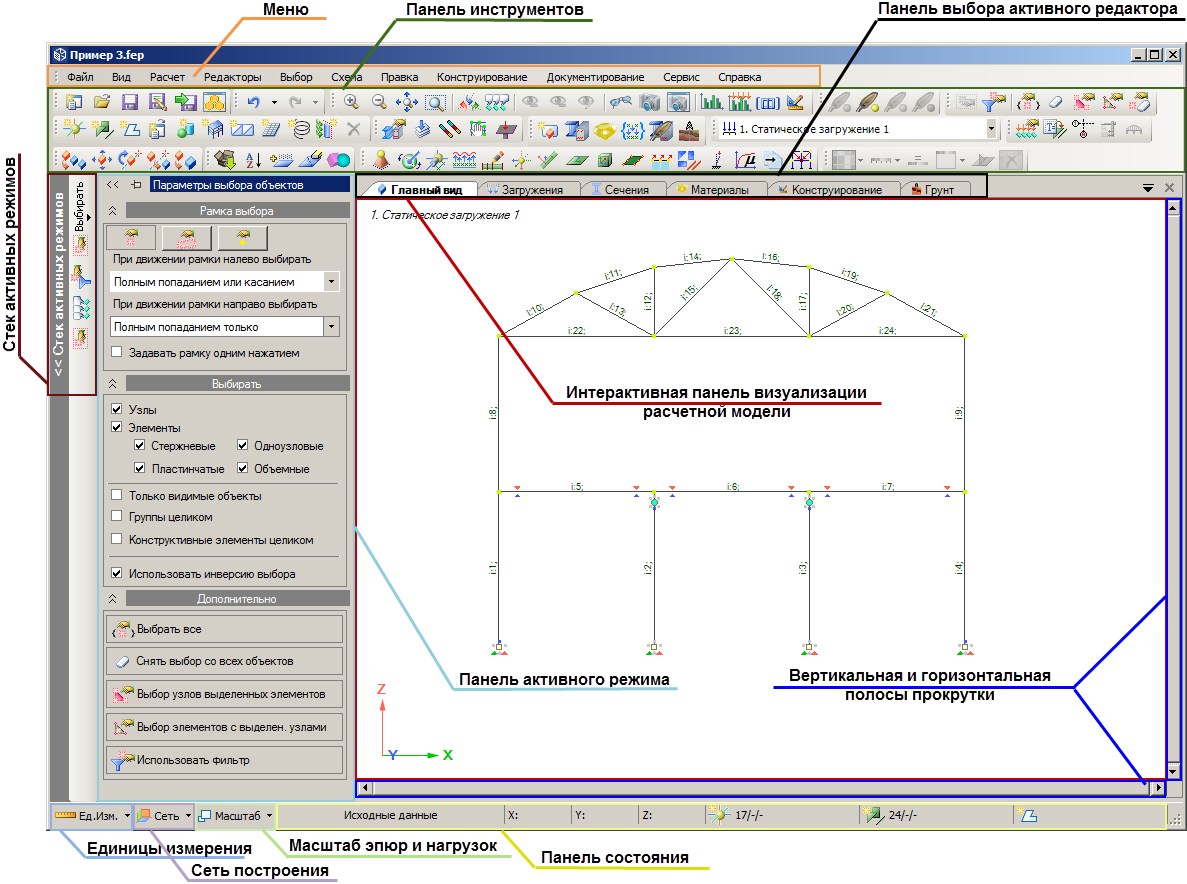Click Выбор элементов с выделен. узлами
The height and width of the screenshot is (884, 1187).
(x=224, y=727)
